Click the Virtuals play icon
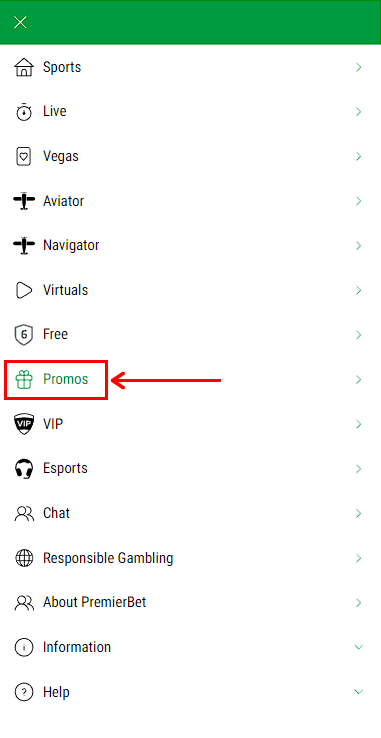The height and width of the screenshot is (738, 381). point(24,290)
